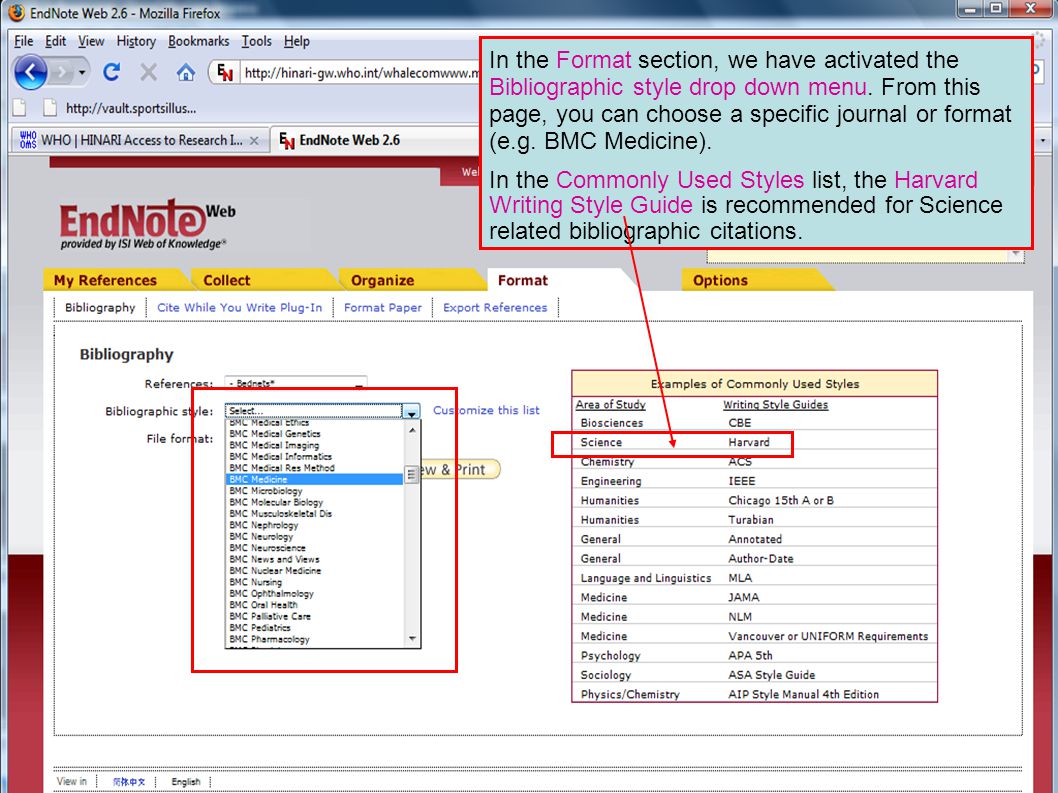Go back with the browser back arrow
The width and height of the screenshot is (1058, 793).
point(30,72)
